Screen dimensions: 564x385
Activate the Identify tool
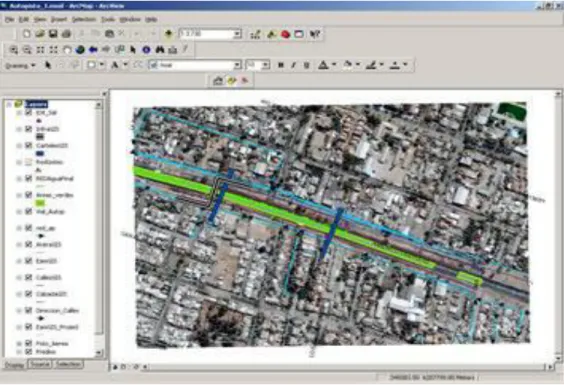tap(146, 50)
